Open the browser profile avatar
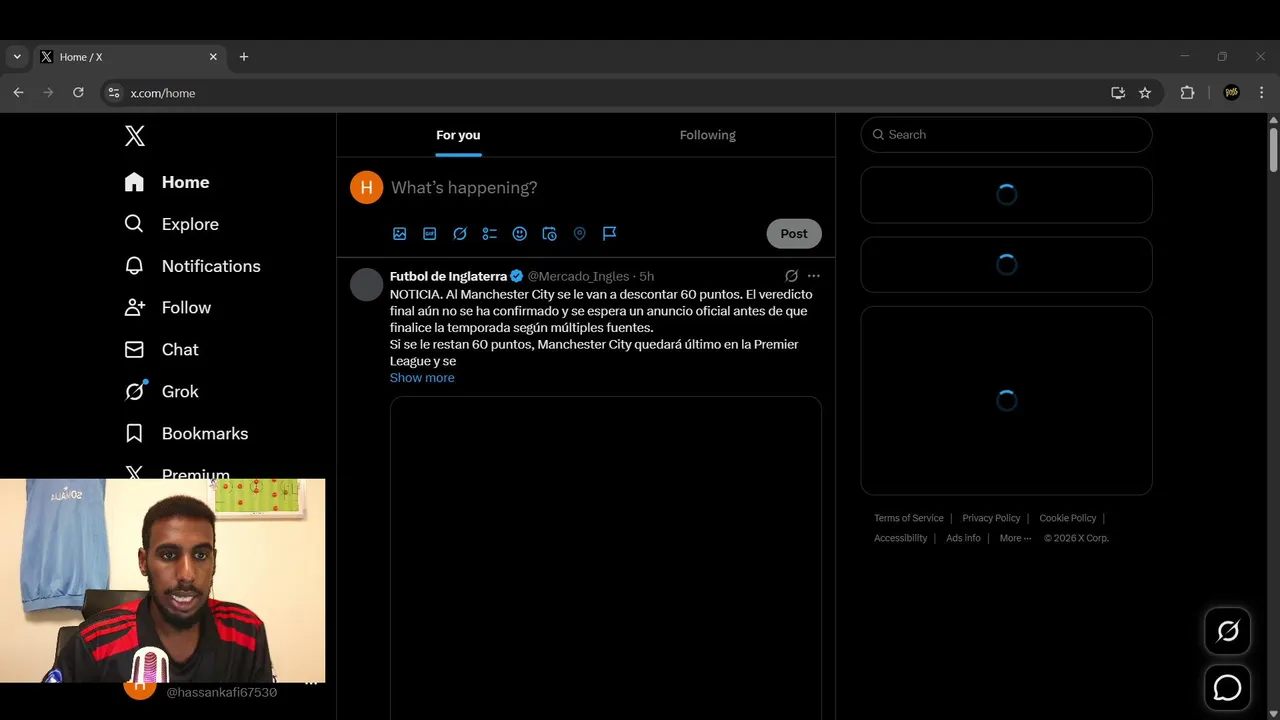This screenshot has width=1280, height=720. pyautogui.click(x=1231, y=93)
